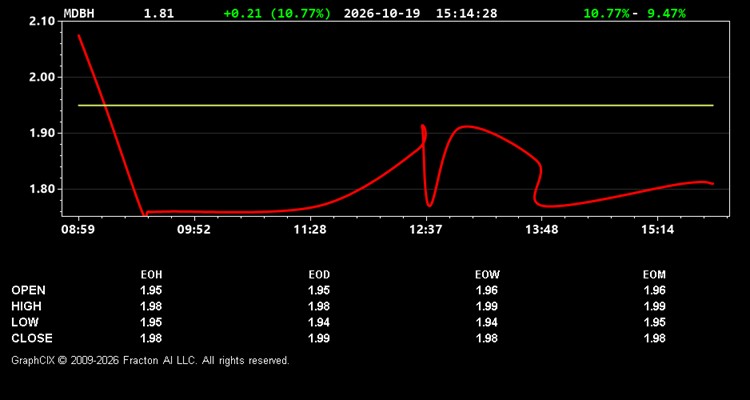The width and height of the screenshot is (750, 400).
Task: Select the EOW LOW value 1.94
Action: pyautogui.click(x=487, y=322)
